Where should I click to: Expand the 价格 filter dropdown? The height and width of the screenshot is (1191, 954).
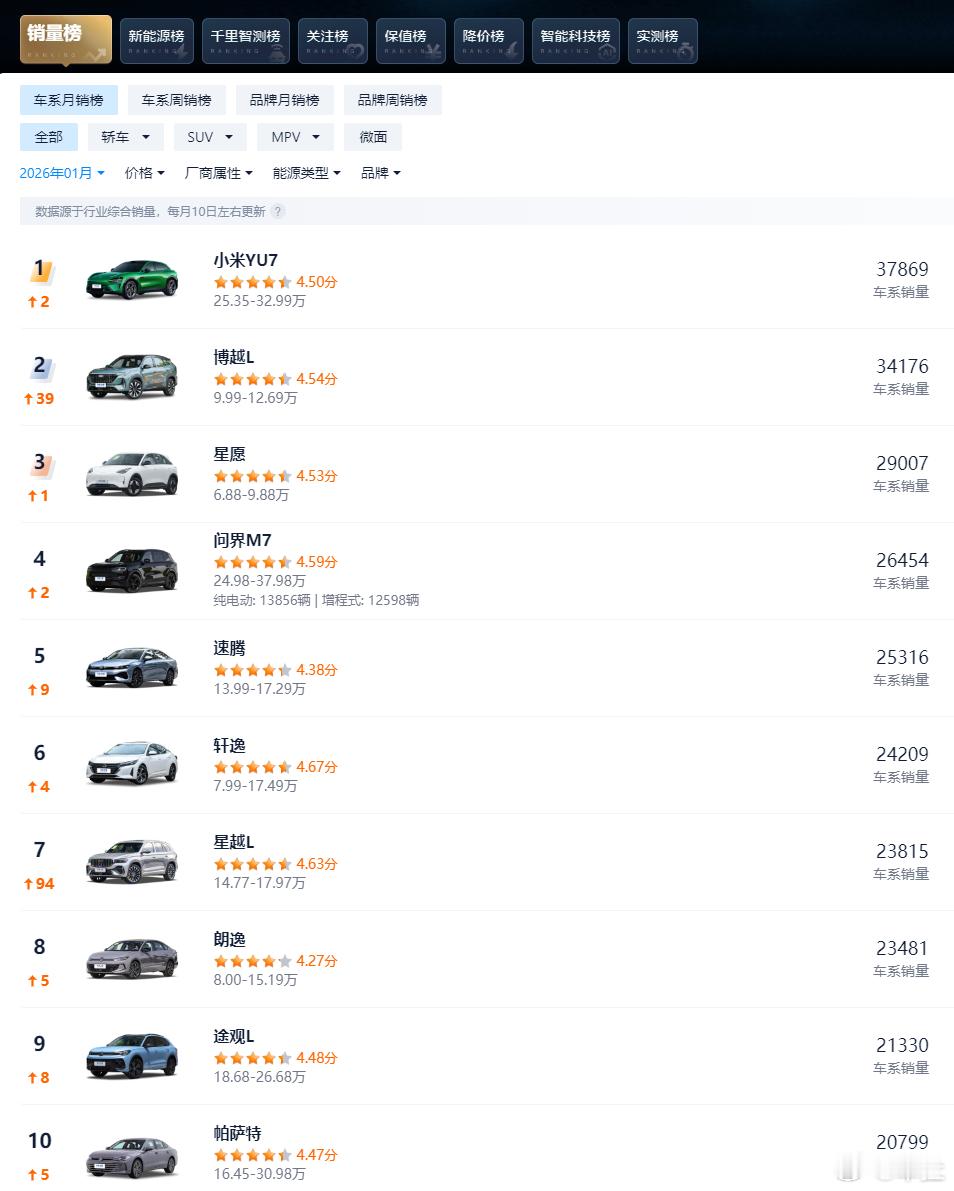[x=143, y=173]
